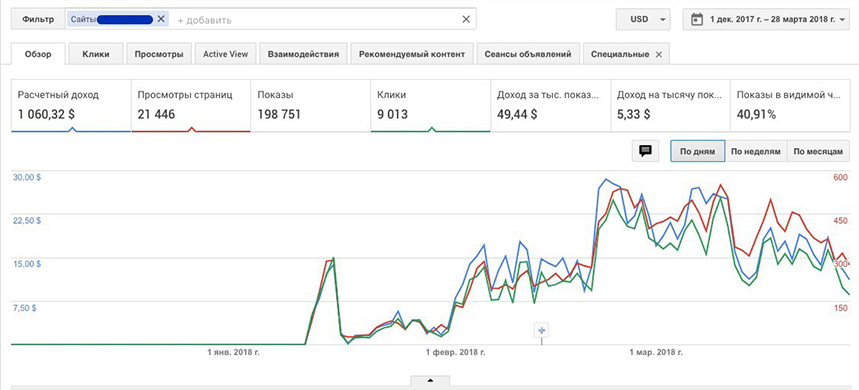Enable the Показы metric card
Screen dimensions: 859x390
[x=311, y=105]
